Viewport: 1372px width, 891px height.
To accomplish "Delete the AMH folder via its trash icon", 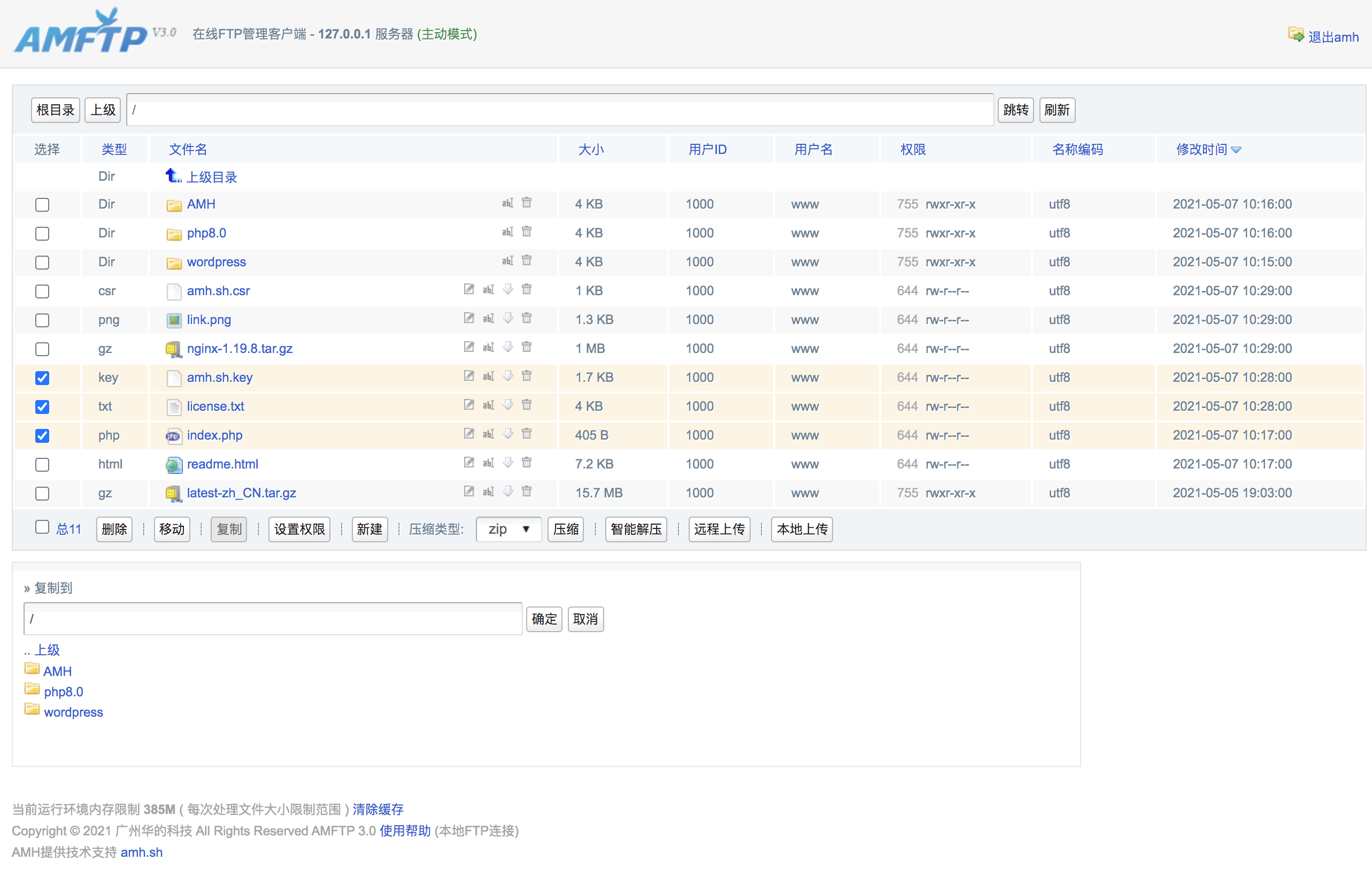I will point(526,202).
